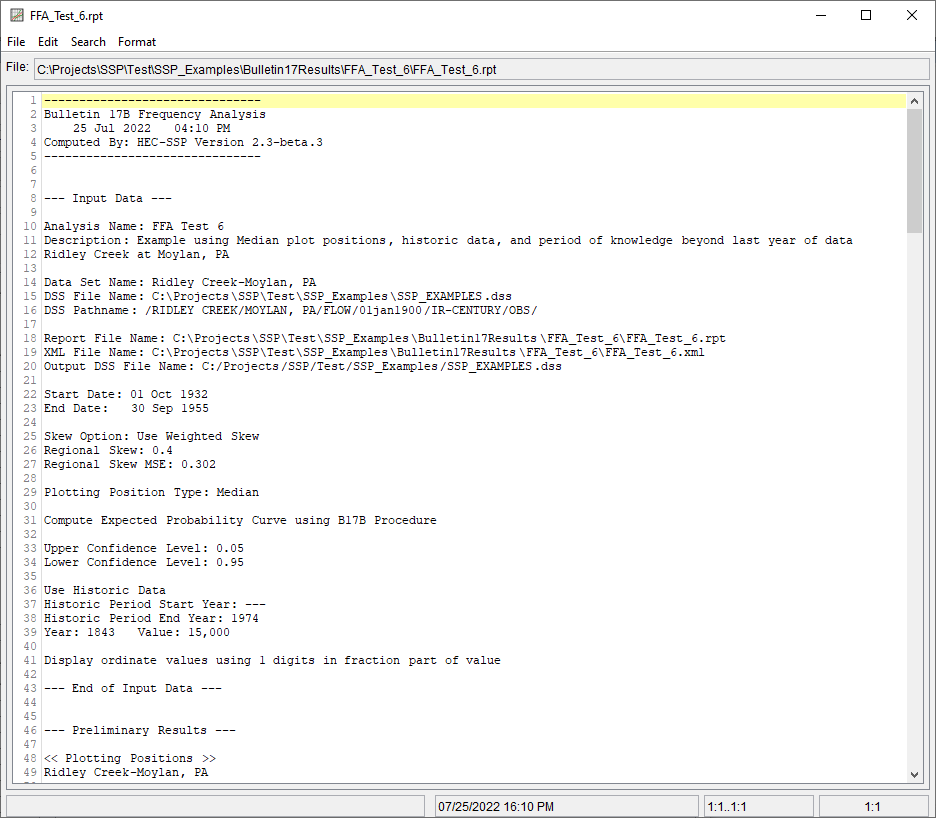The width and height of the screenshot is (936, 818).
Task: Open the Edit menu
Action: coord(48,42)
